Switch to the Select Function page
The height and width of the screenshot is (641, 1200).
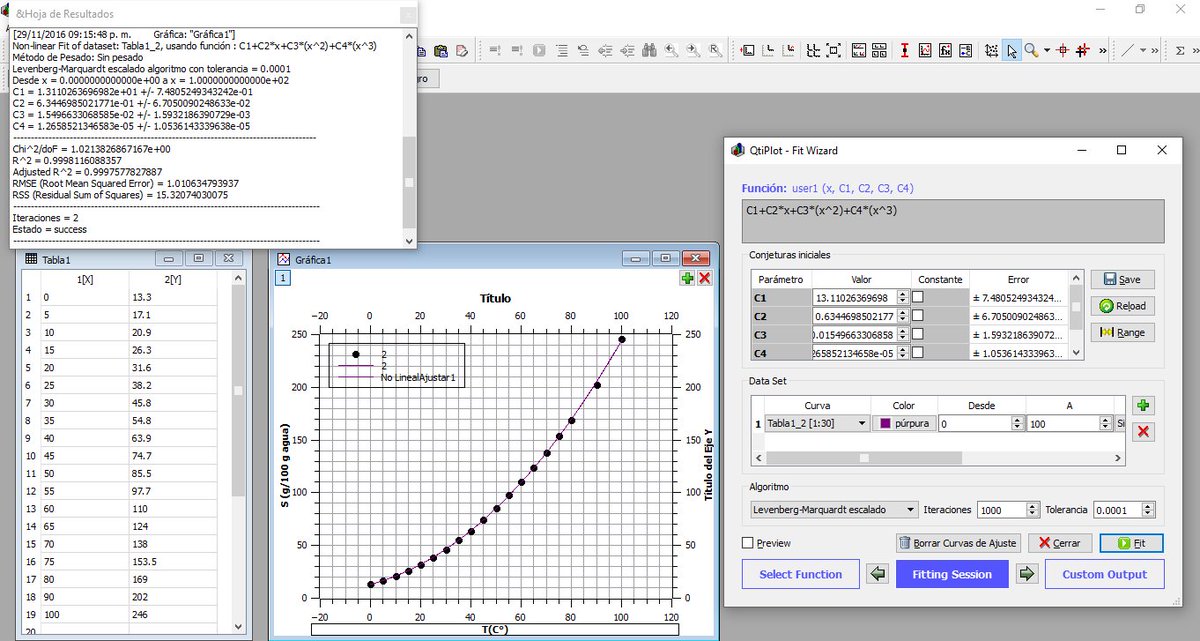click(800, 574)
